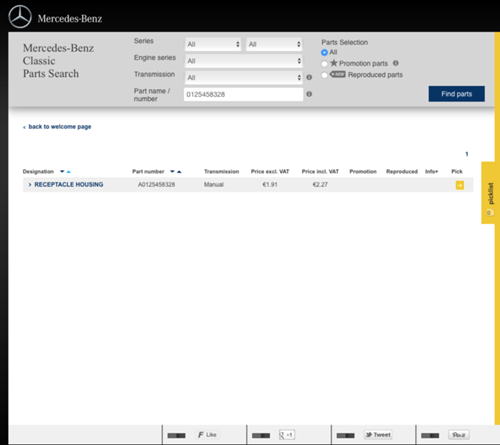This screenshot has height=445, width=500.
Task: Click the Tweet button
Action: coord(378,435)
